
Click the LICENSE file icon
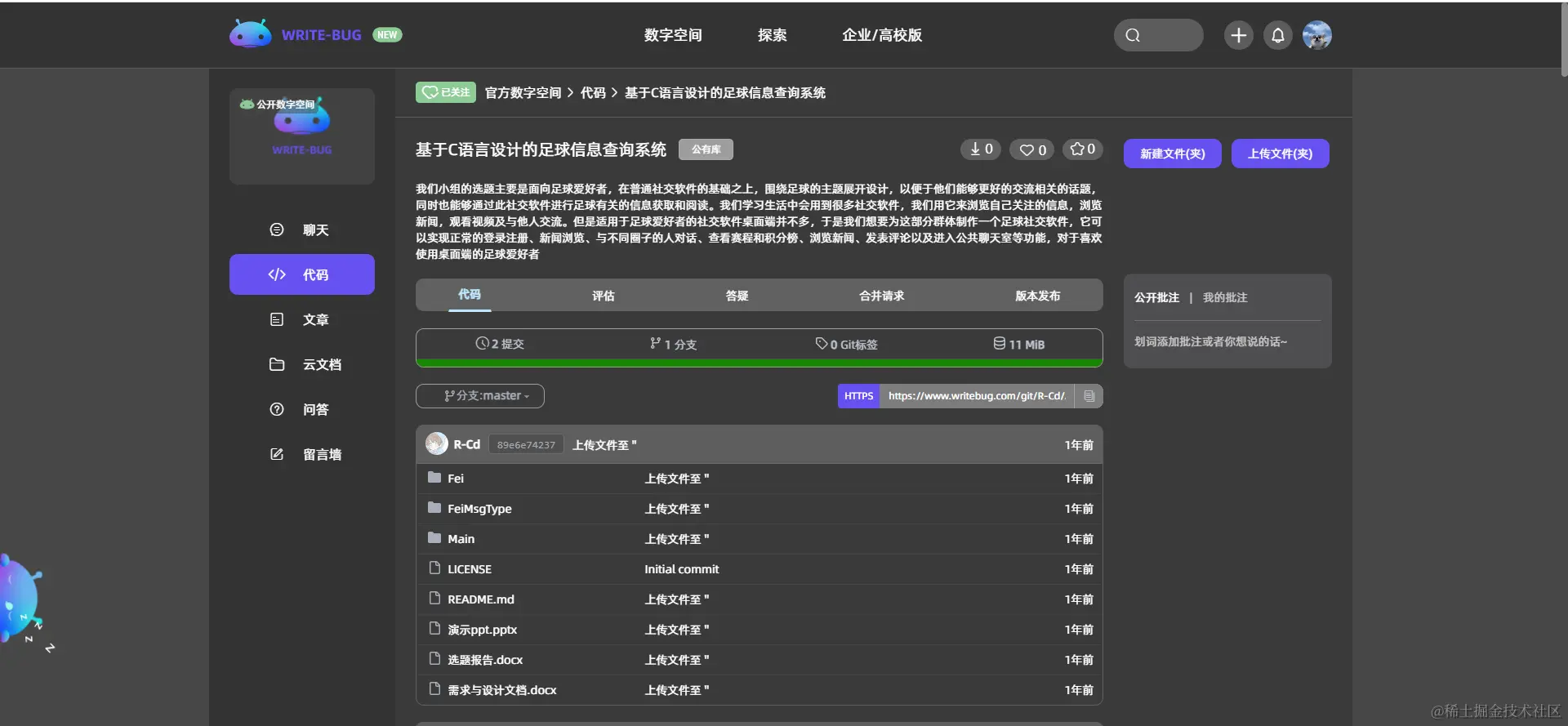(434, 568)
